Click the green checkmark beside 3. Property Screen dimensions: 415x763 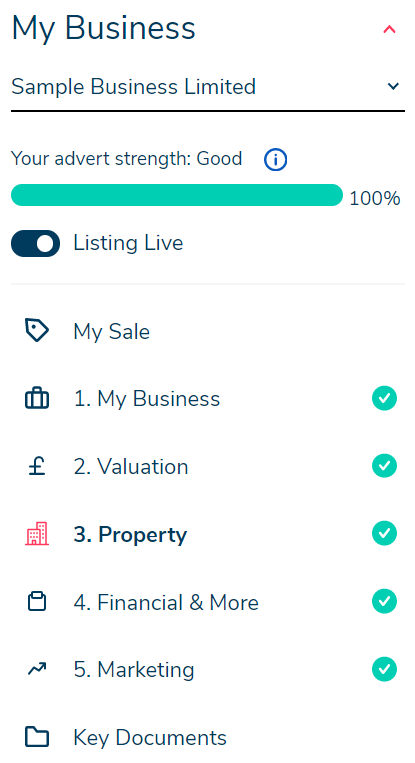(x=384, y=534)
